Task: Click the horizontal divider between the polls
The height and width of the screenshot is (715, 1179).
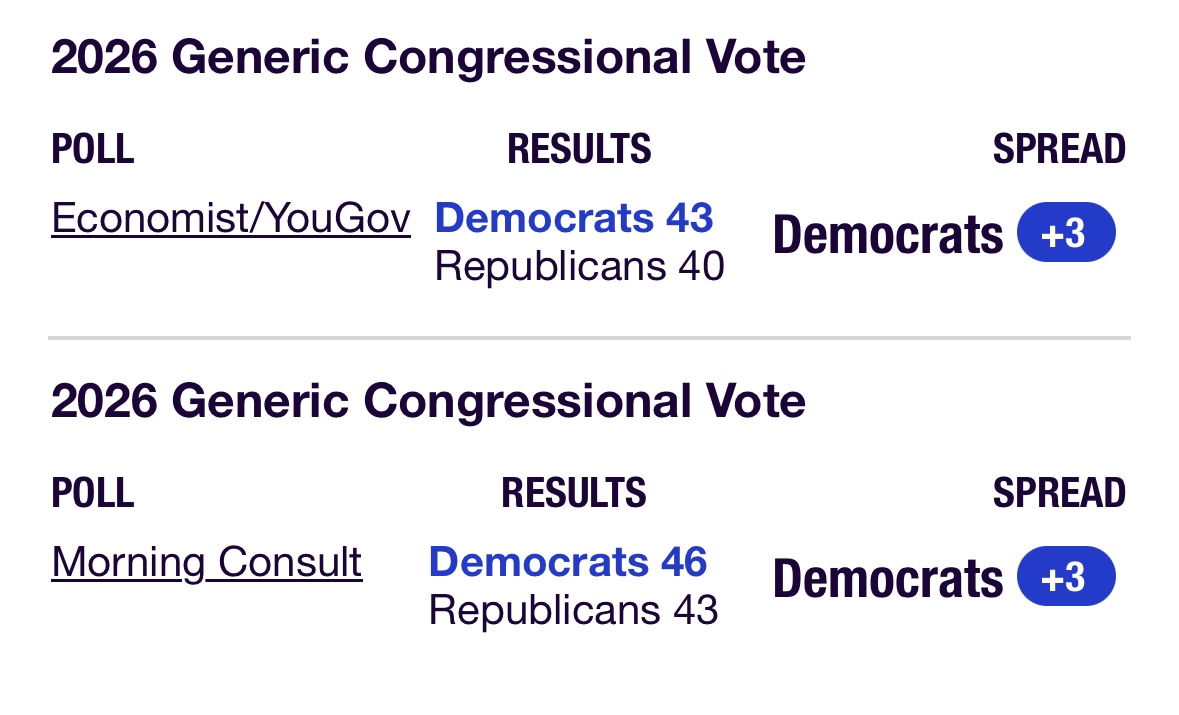Action: tap(589, 339)
